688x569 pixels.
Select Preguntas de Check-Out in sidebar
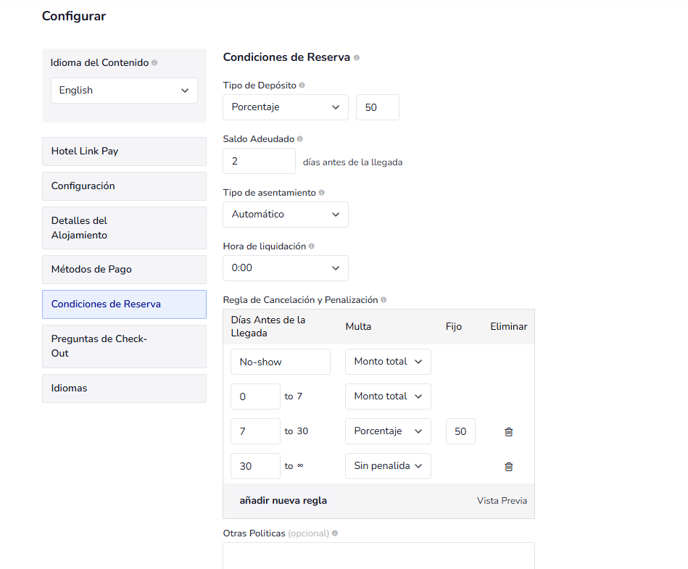click(x=124, y=346)
